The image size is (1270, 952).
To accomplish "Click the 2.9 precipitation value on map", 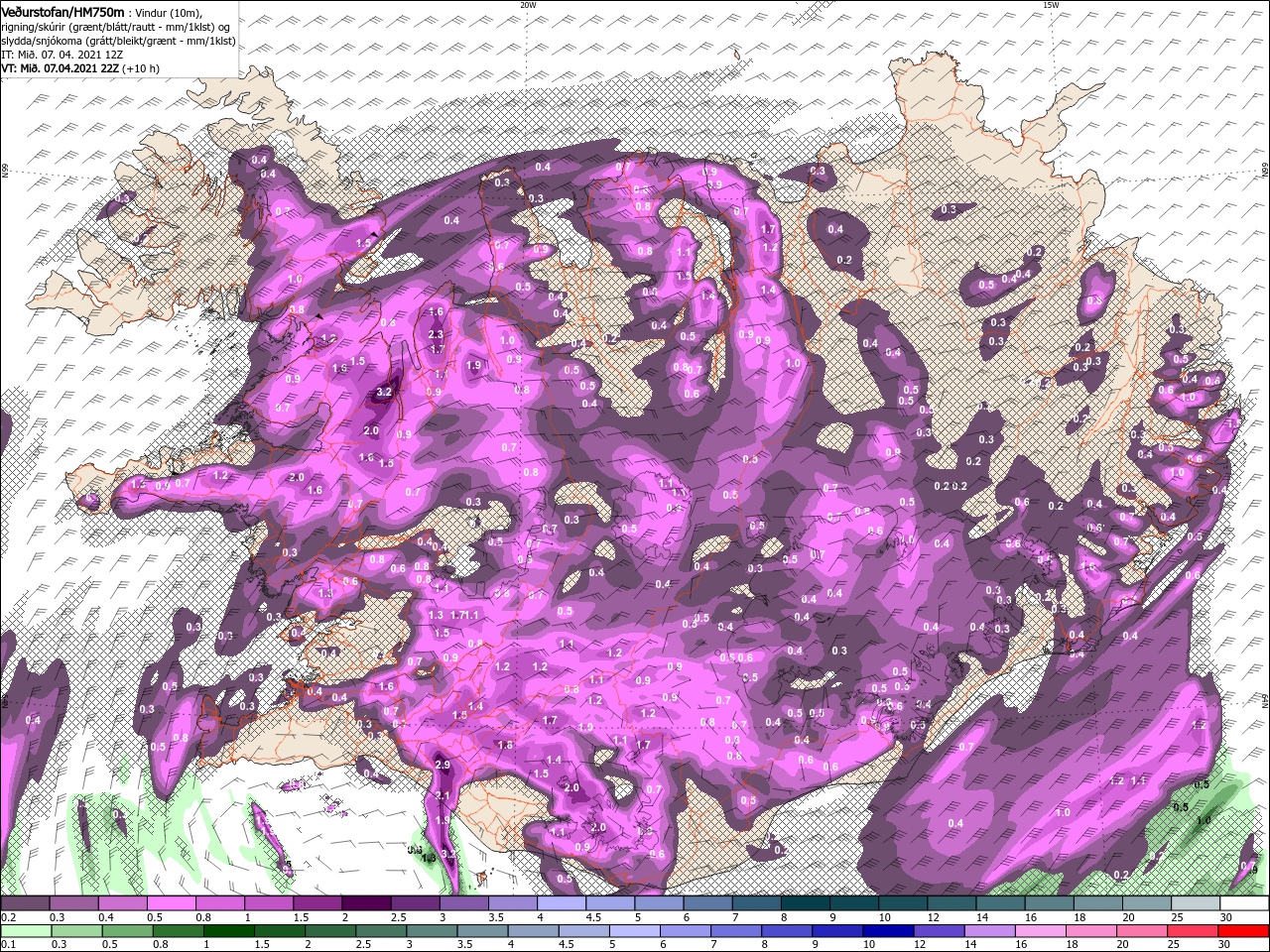I will tap(443, 765).
